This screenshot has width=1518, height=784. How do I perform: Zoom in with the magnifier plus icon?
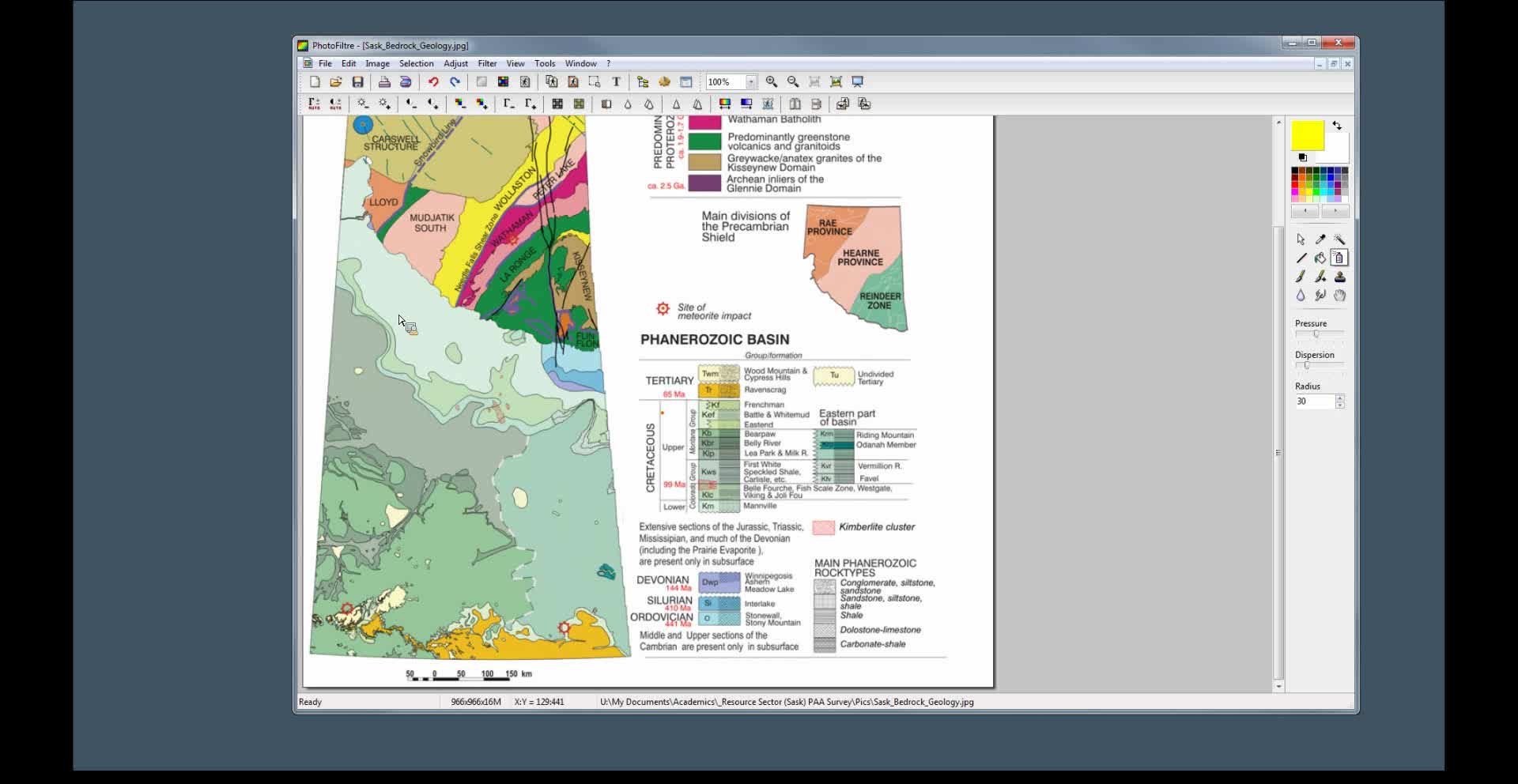click(x=772, y=82)
